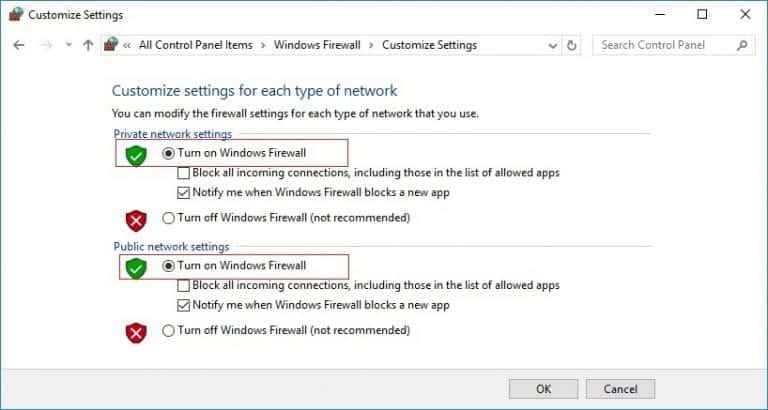Click the forward navigation arrow
The width and height of the screenshot is (768, 410).
coord(45,45)
